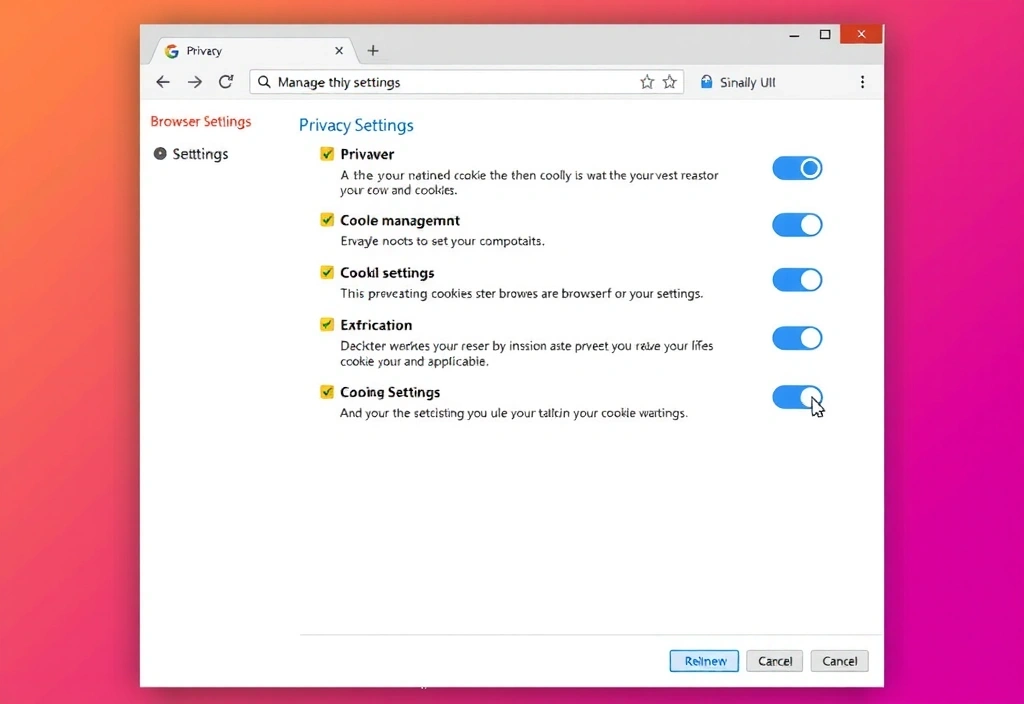Screen dimensions: 1024x704
Task: Reload the page with the refresh icon
Action: (226, 82)
